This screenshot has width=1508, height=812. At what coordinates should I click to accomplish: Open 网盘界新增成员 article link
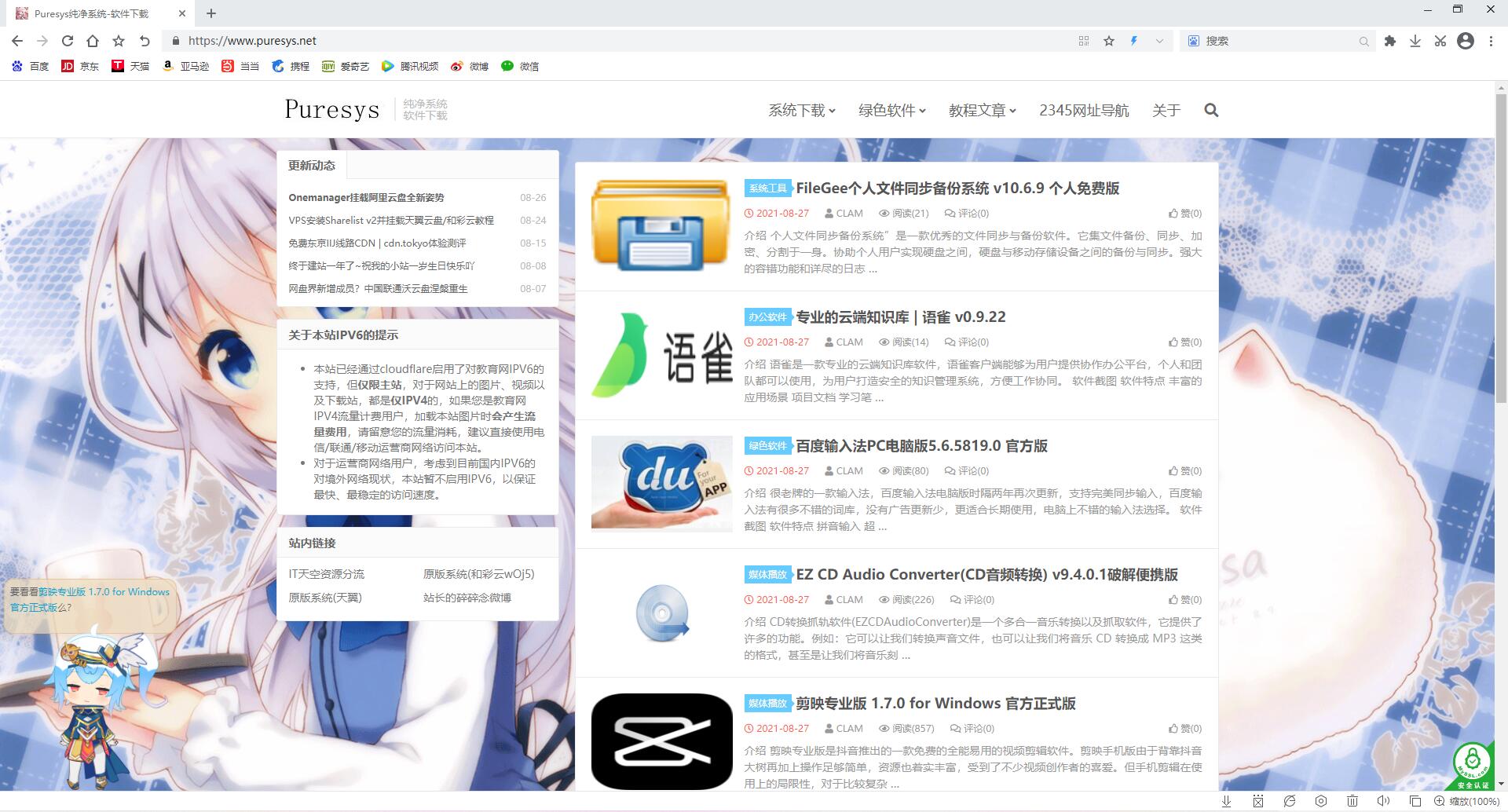pos(378,289)
